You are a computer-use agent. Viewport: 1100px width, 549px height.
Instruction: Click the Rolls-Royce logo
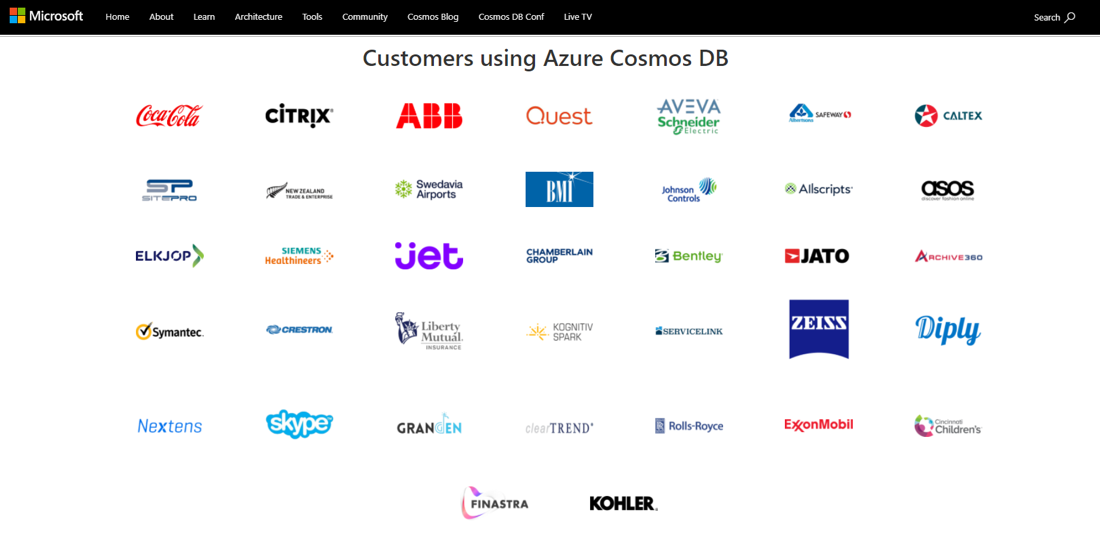[689, 426]
